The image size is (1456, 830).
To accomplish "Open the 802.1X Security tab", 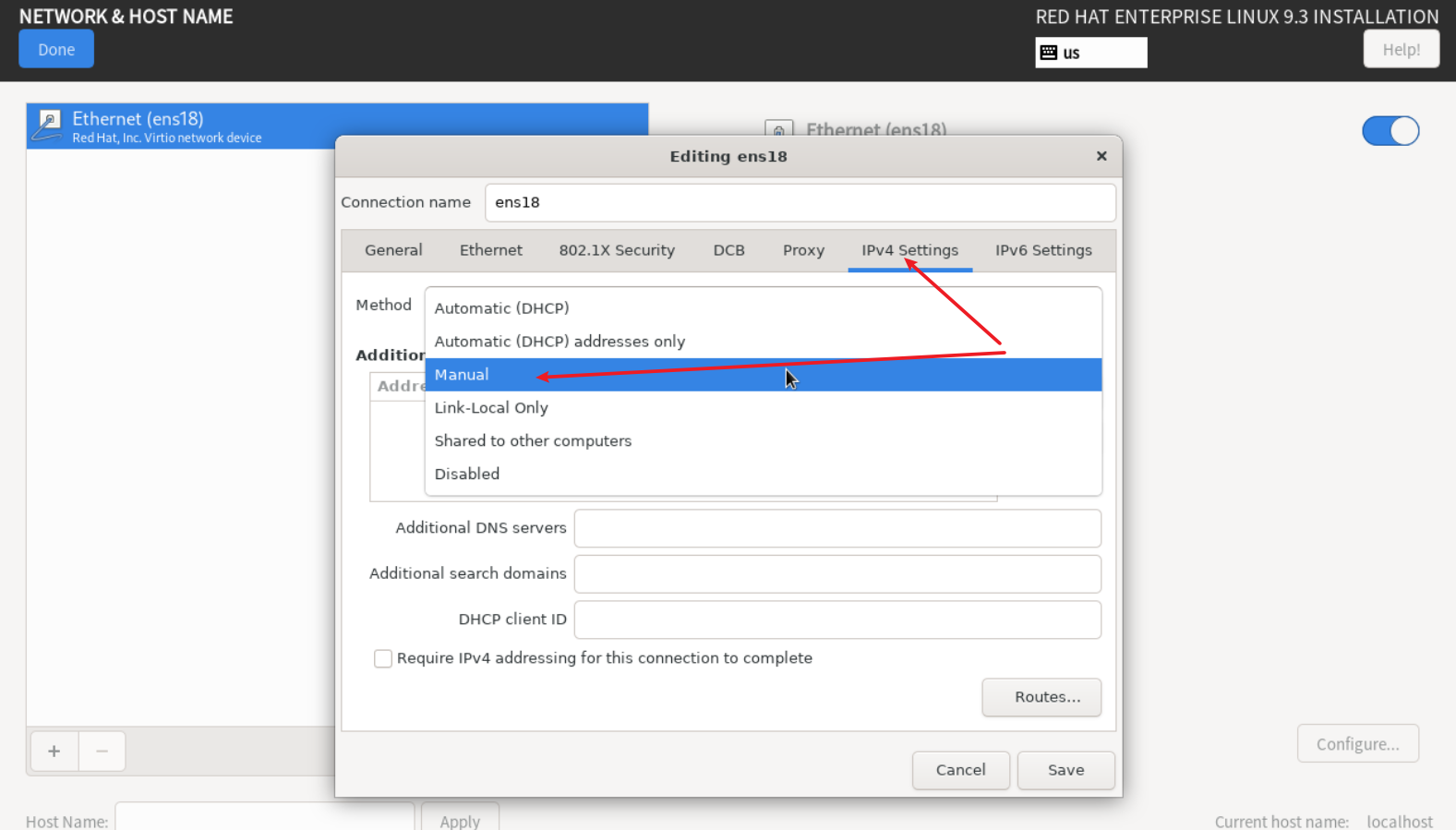I will coord(616,250).
